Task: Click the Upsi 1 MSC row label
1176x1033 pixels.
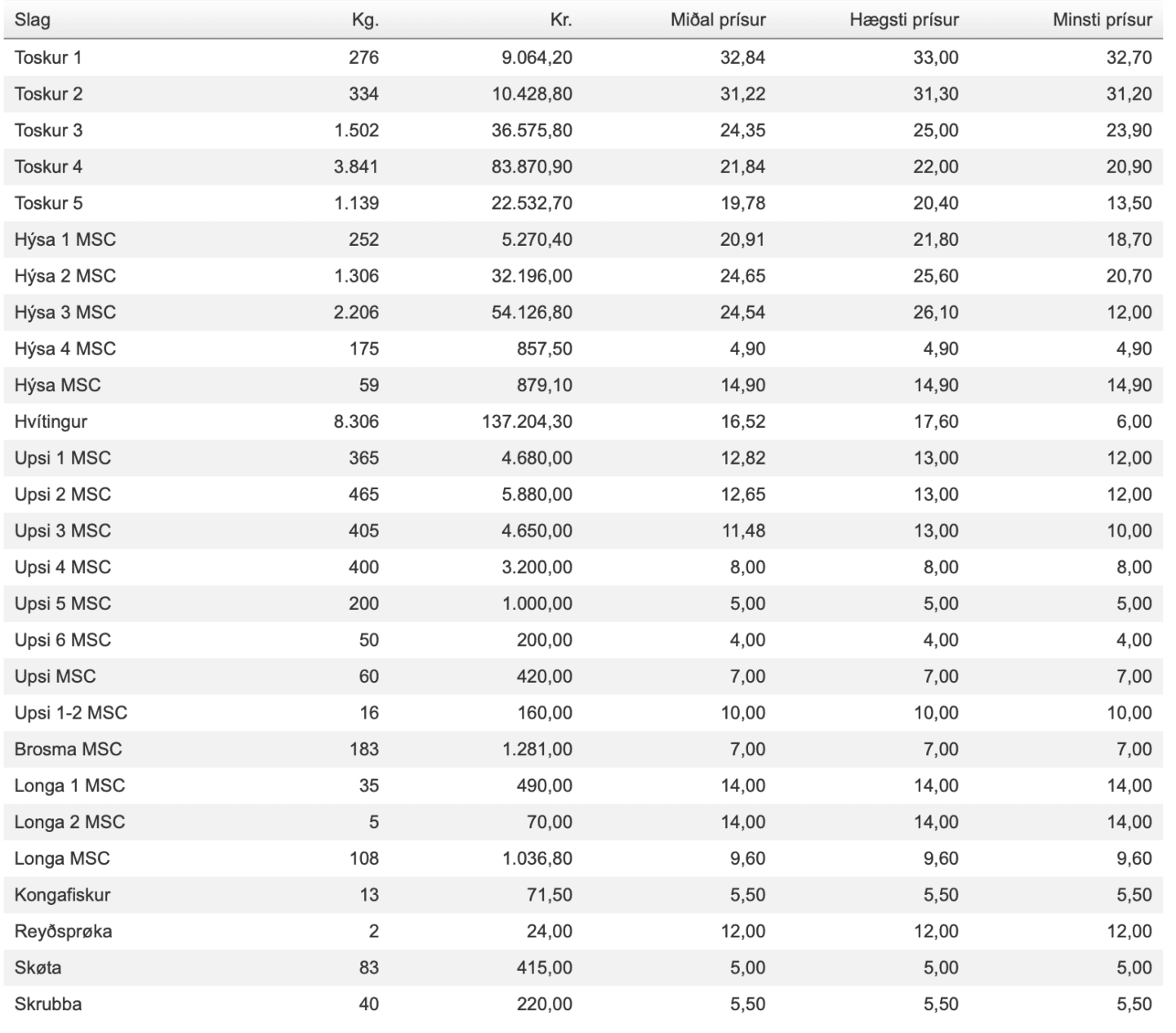Action: point(63,458)
